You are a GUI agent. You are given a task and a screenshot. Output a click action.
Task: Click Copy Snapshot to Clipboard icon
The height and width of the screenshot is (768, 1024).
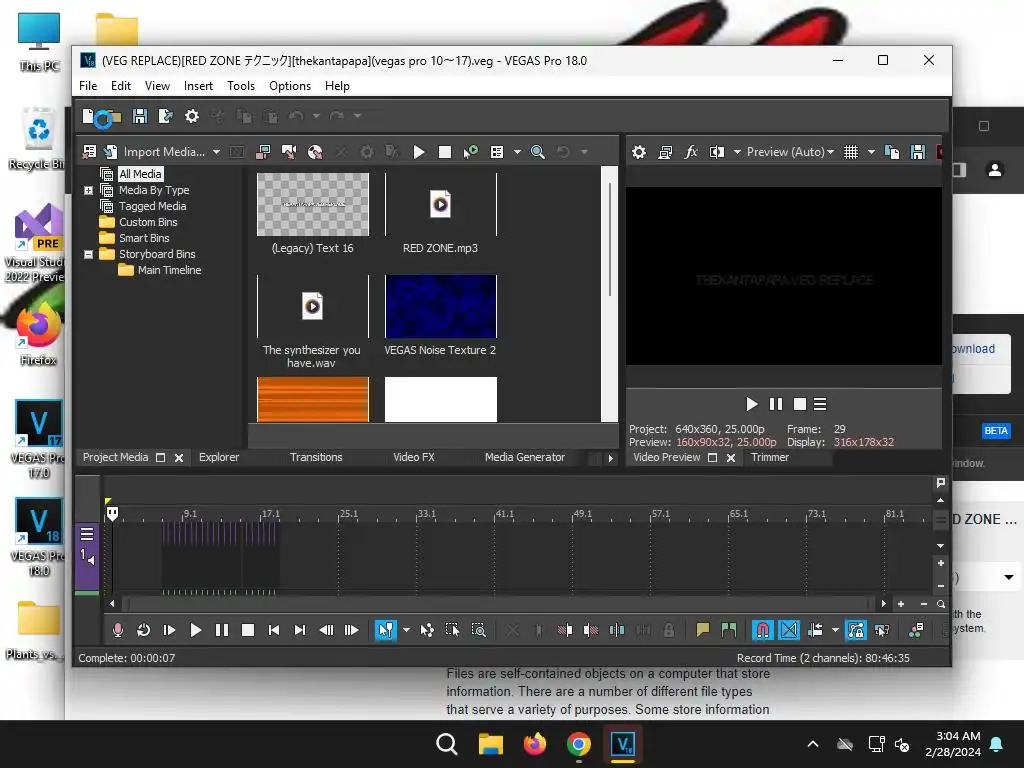click(891, 152)
